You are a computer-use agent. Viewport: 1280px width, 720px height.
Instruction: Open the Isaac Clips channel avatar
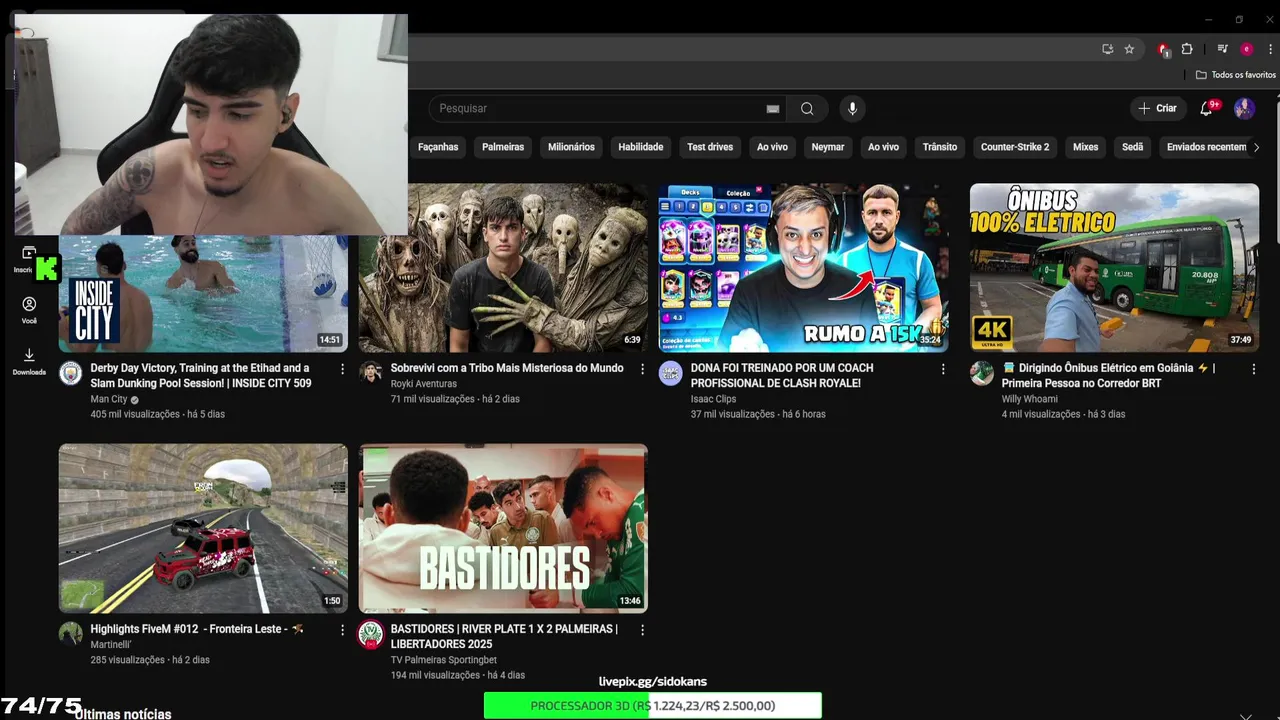(670, 373)
